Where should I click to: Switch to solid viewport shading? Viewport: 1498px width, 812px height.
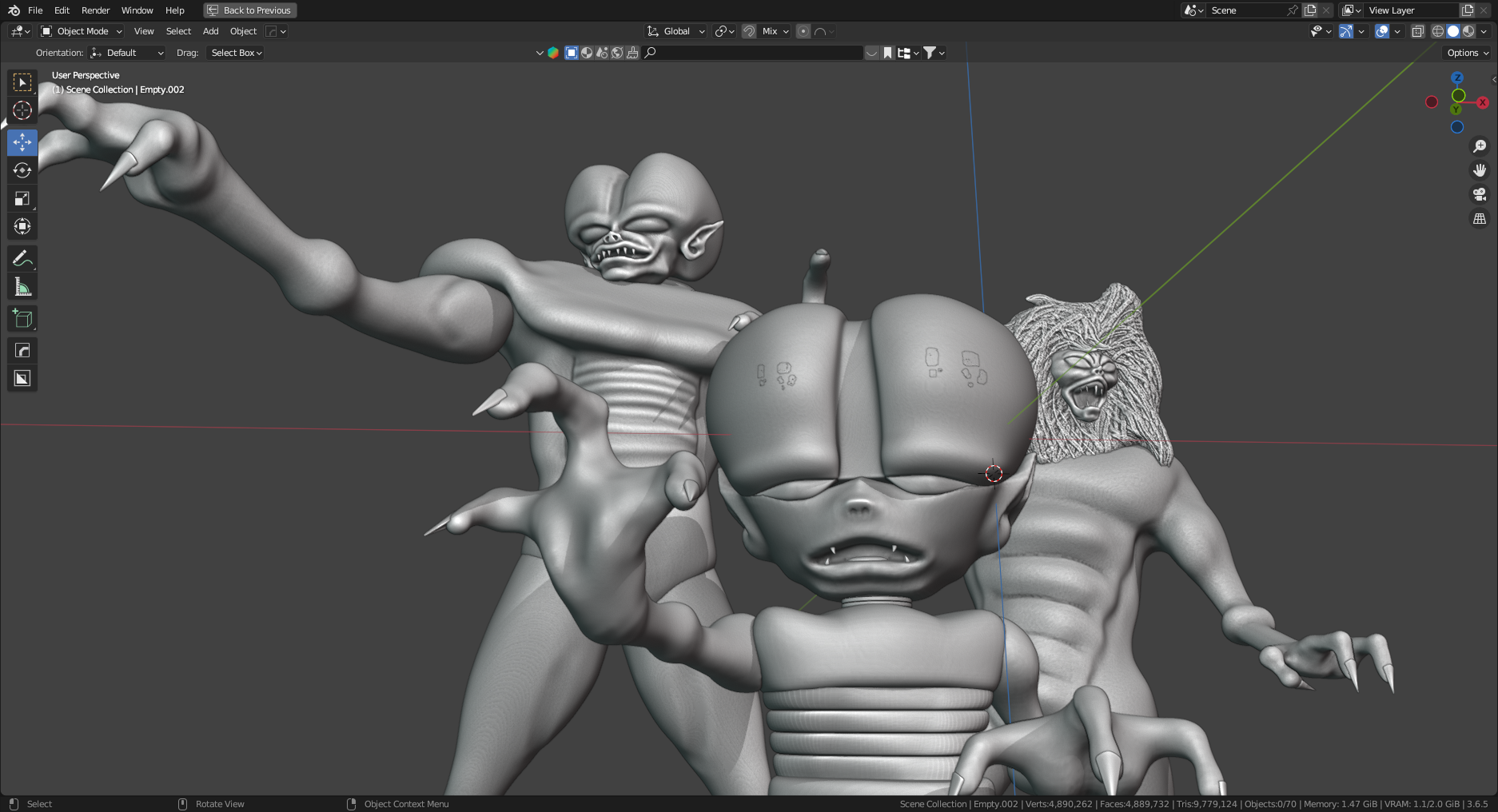1453,31
